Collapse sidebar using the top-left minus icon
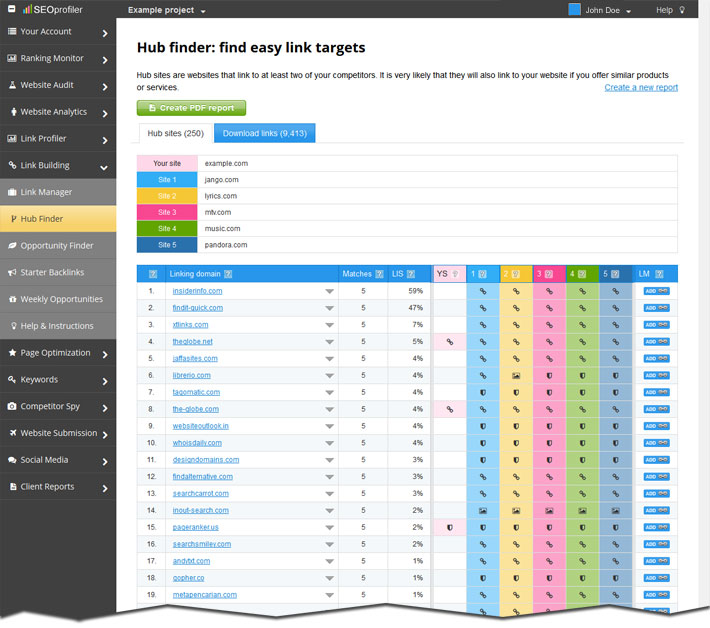Viewport: 710px width, 628px height. click(x=12, y=9)
